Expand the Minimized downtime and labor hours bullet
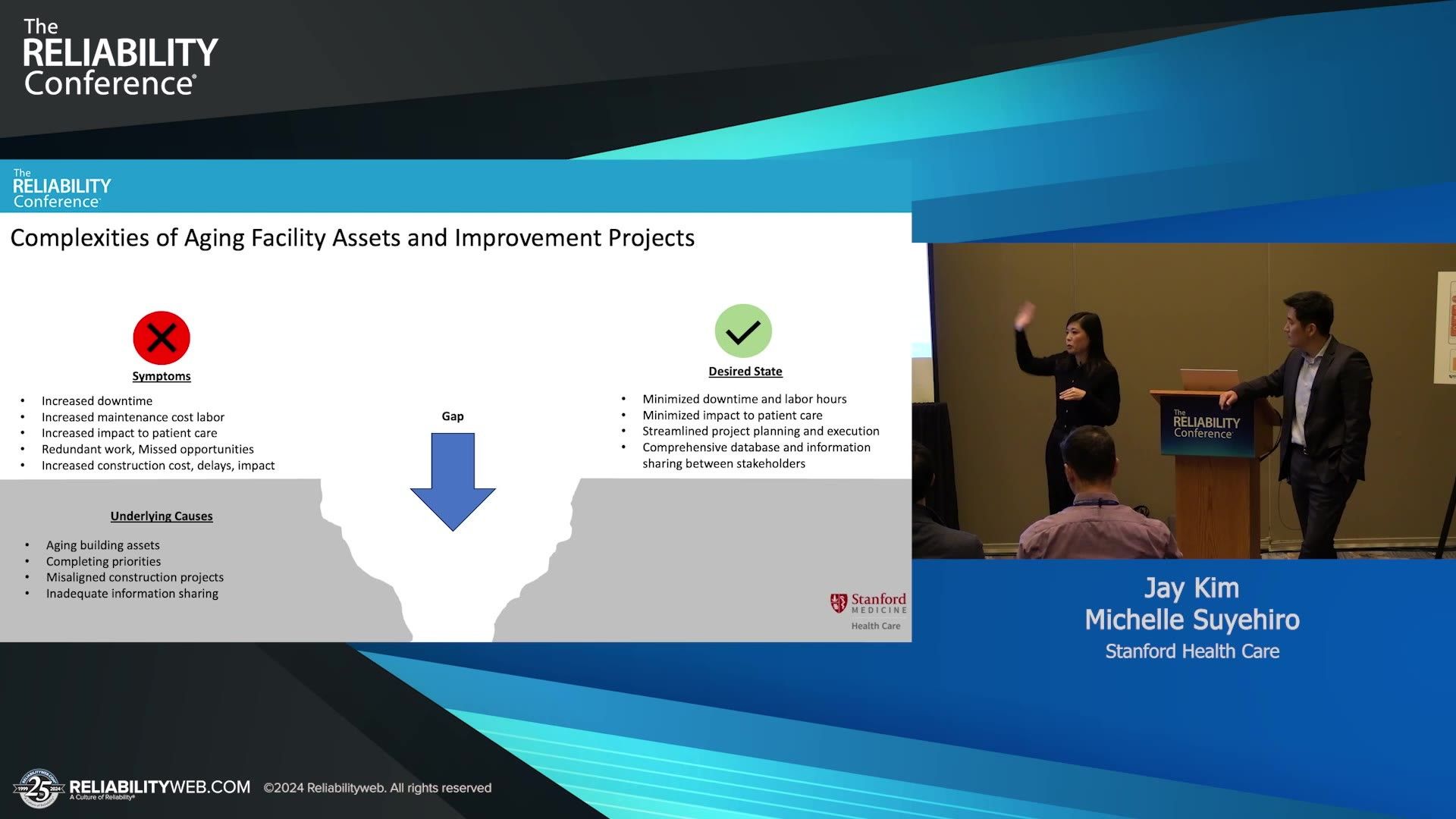Viewport: 1456px width, 819px height. (745, 398)
